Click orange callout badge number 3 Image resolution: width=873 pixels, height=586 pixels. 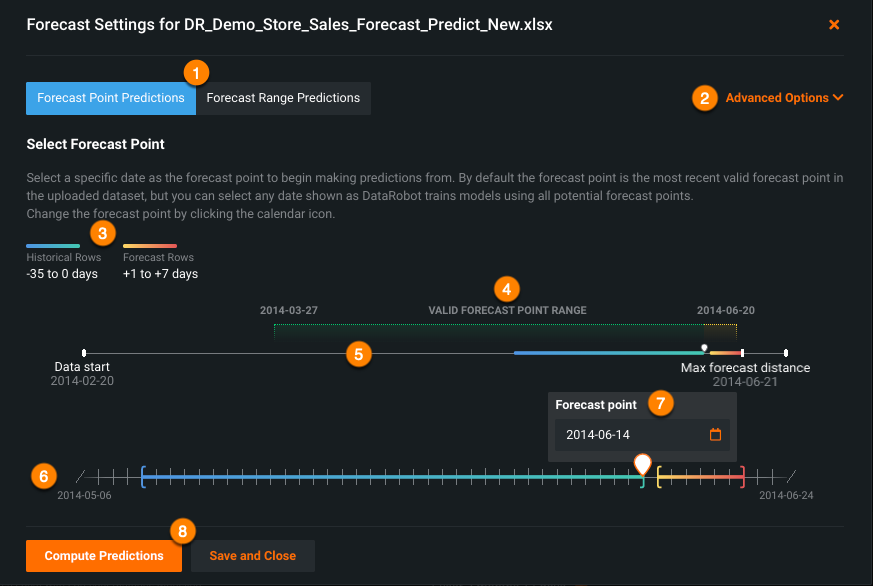(102, 233)
